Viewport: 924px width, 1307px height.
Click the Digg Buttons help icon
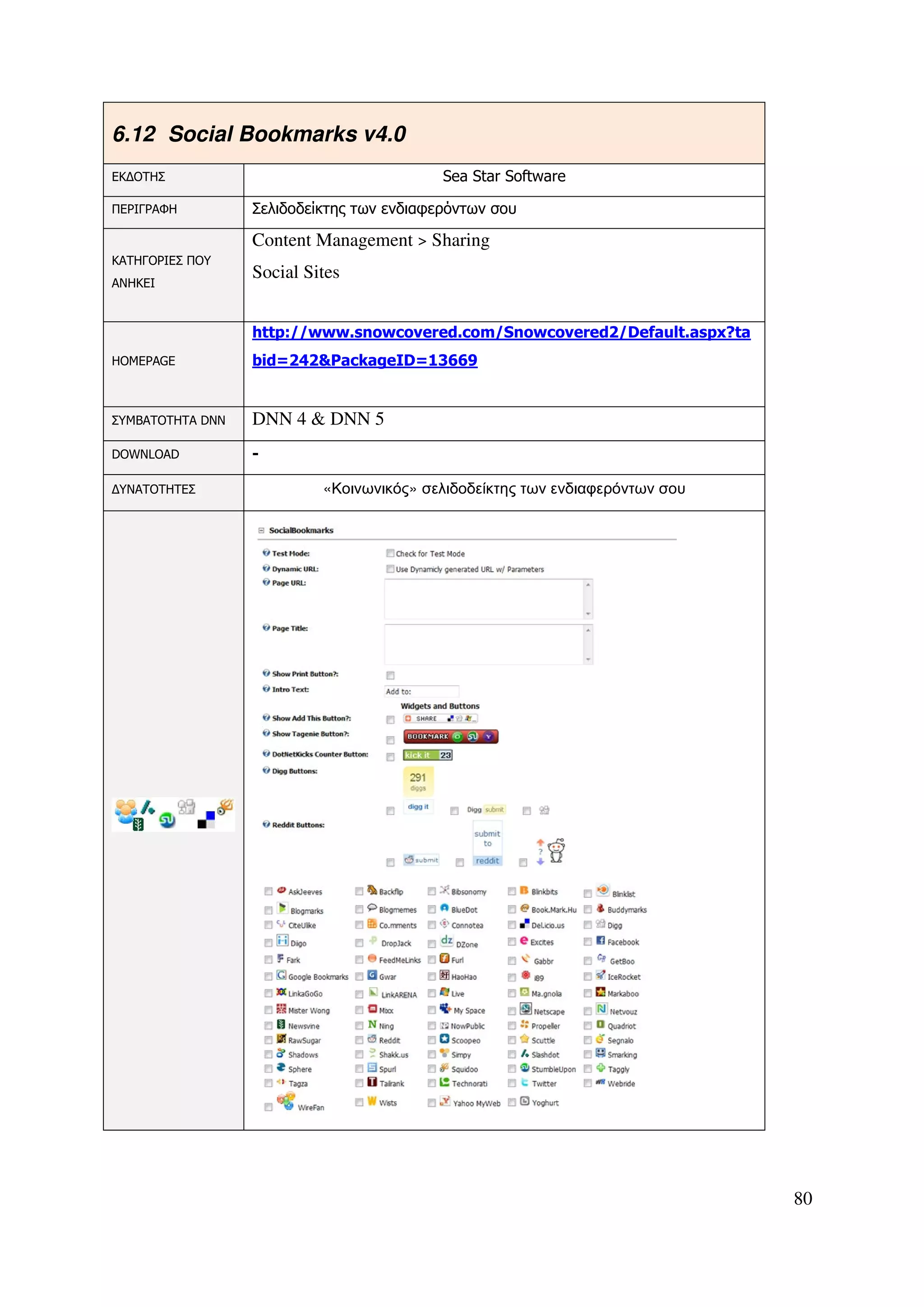266,770
